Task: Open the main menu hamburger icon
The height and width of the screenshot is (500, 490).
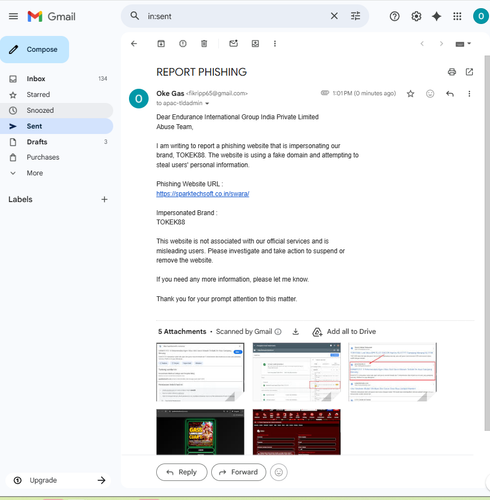Action: click(x=13, y=16)
